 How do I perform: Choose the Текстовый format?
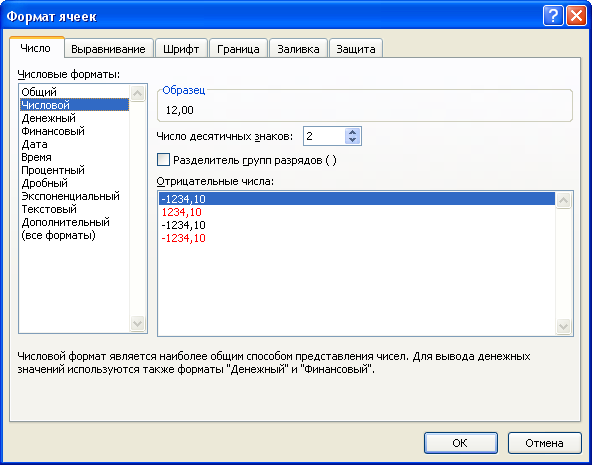[74, 209]
